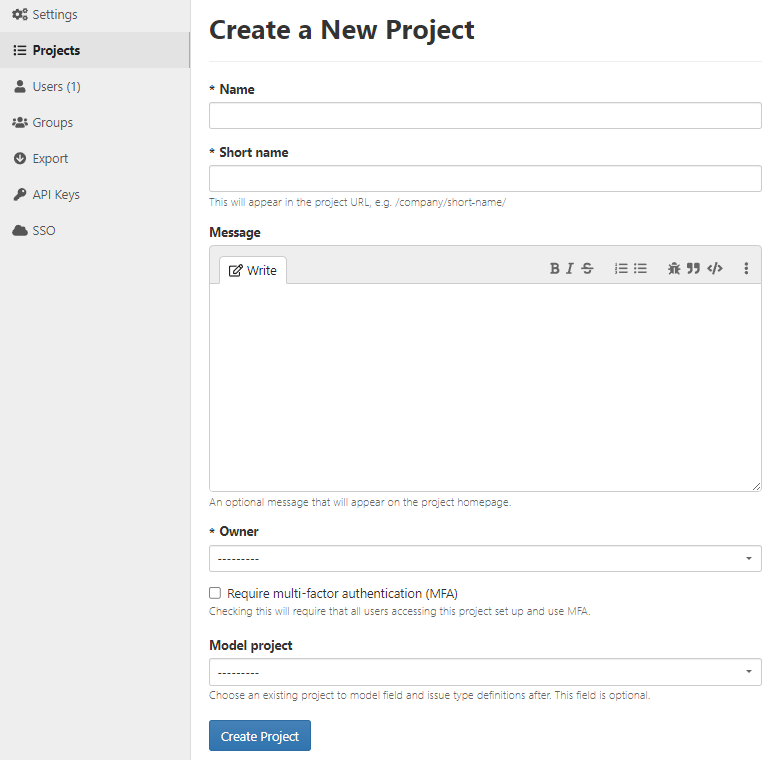
Task: Apply strikethrough formatting in message editor
Action: [587, 268]
